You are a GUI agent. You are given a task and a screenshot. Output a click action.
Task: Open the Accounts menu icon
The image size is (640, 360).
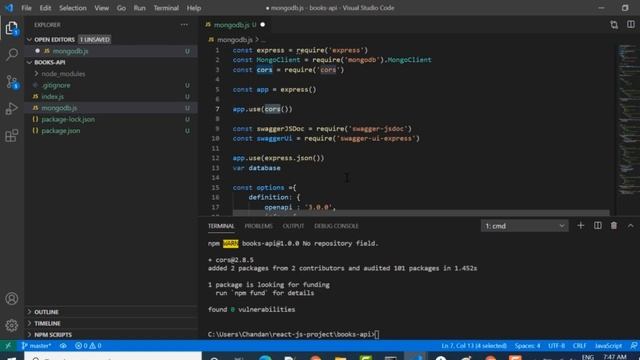pyautogui.click(x=12, y=298)
